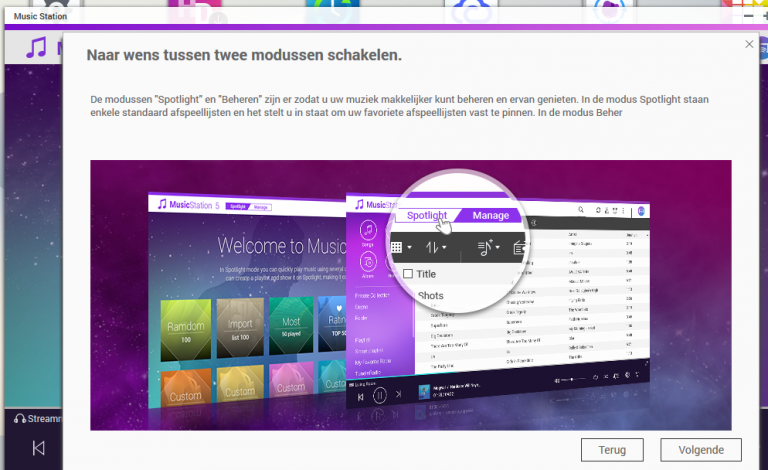
Task: Click the purple music note logo
Action: 36,47
